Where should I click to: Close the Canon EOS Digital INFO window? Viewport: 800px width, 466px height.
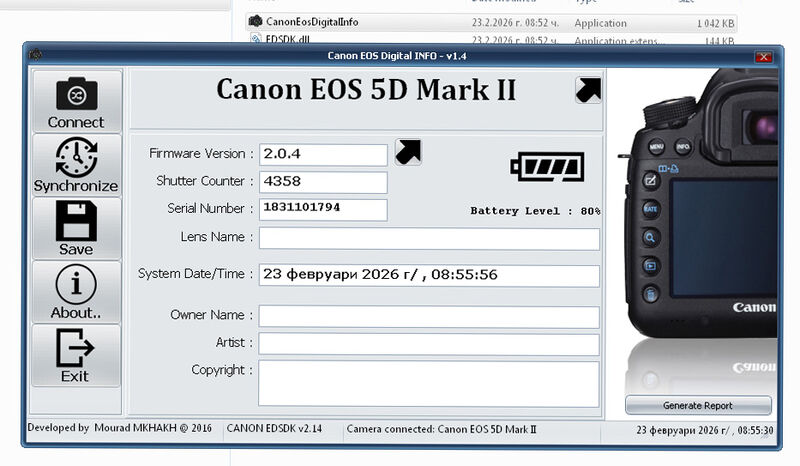764,56
